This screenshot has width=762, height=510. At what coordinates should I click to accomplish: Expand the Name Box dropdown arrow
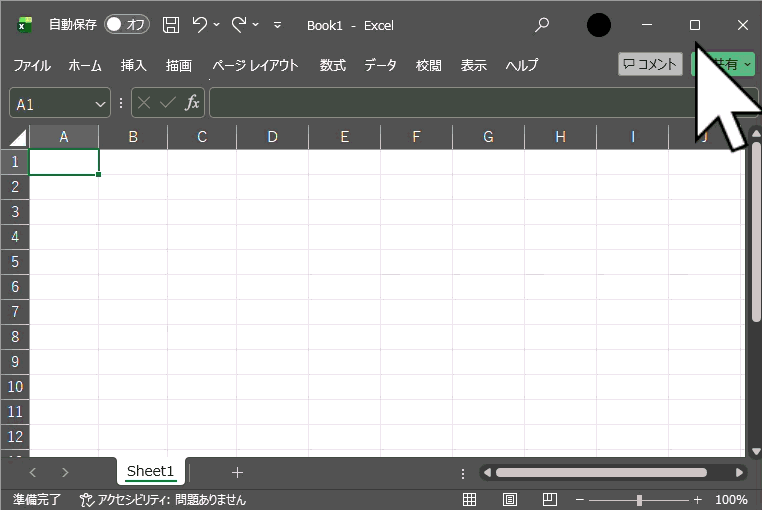100,104
